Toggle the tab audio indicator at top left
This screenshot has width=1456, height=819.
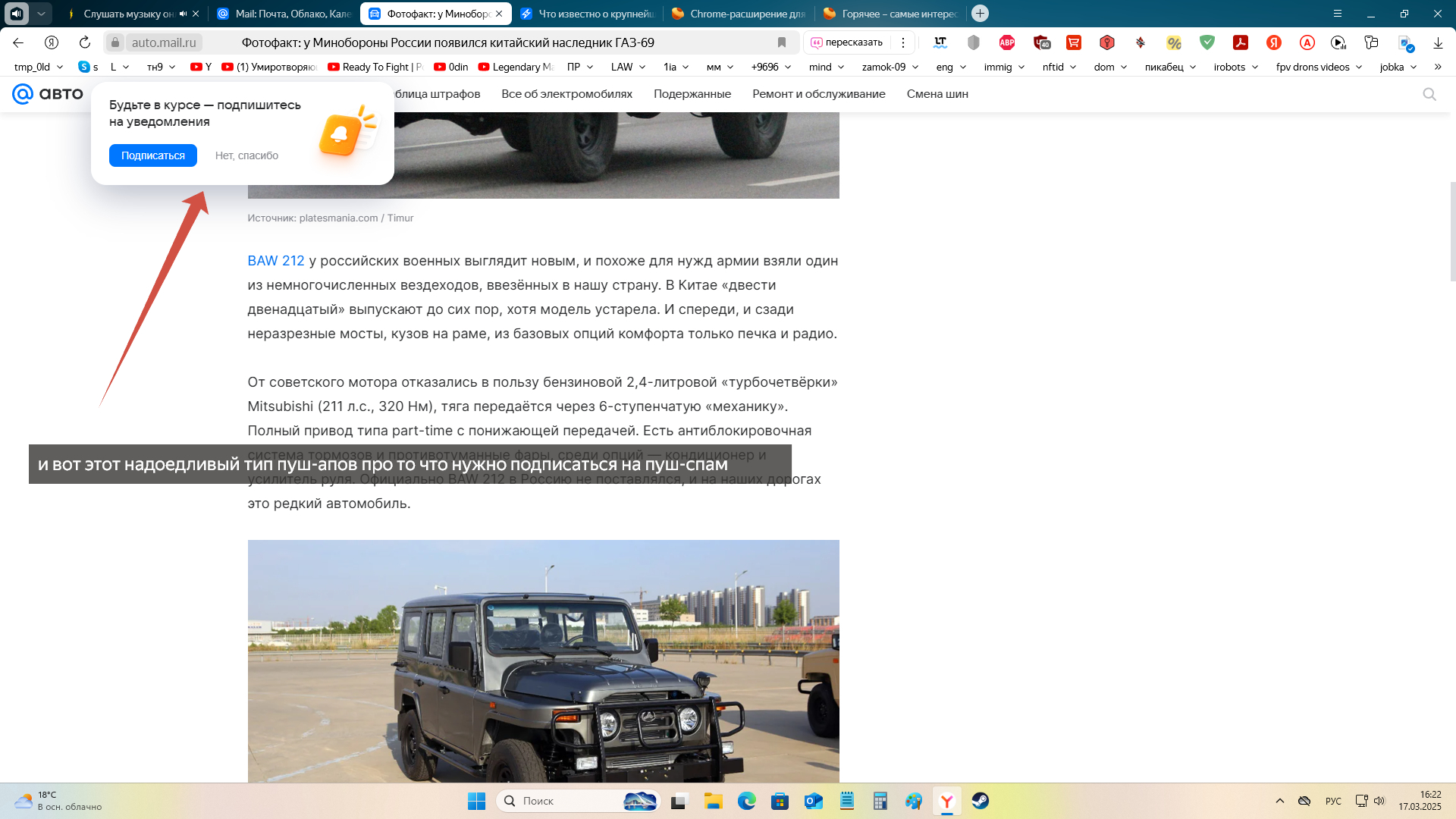[17, 14]
